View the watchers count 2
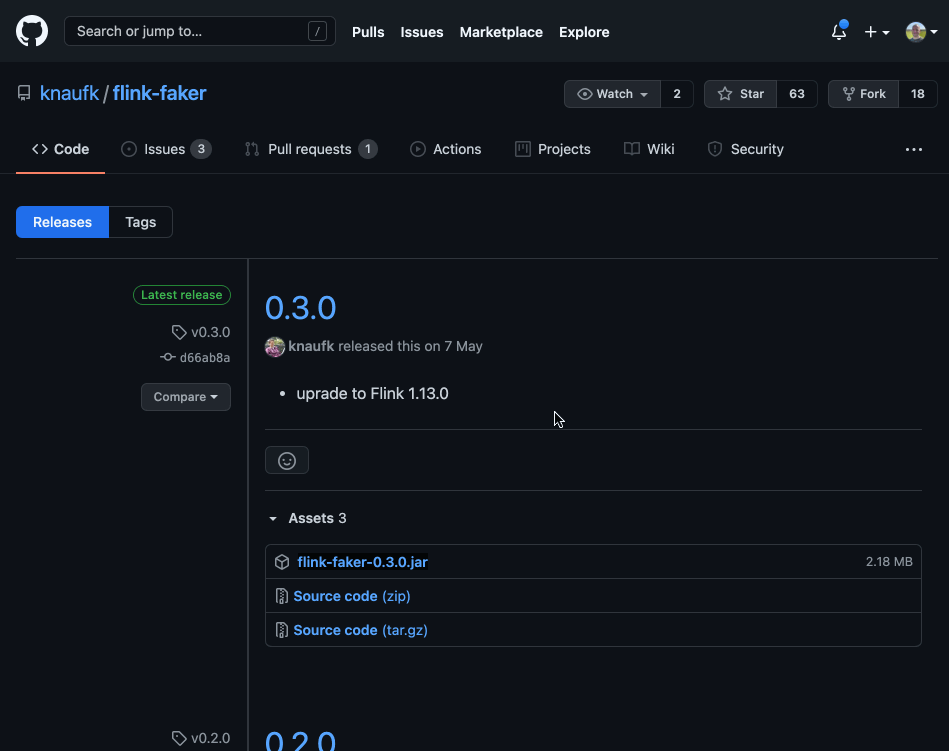 677,94
